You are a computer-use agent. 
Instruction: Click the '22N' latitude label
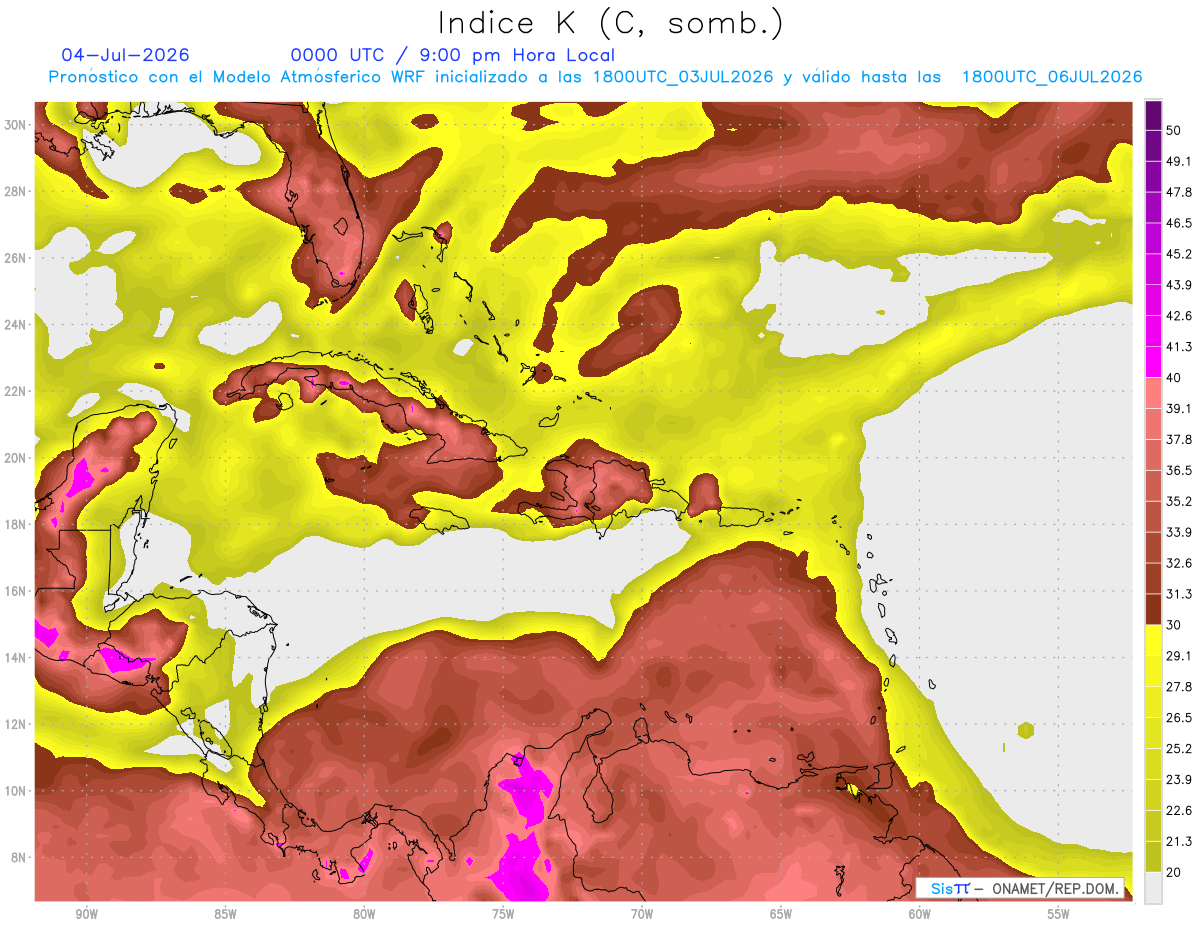click(16, 391)
